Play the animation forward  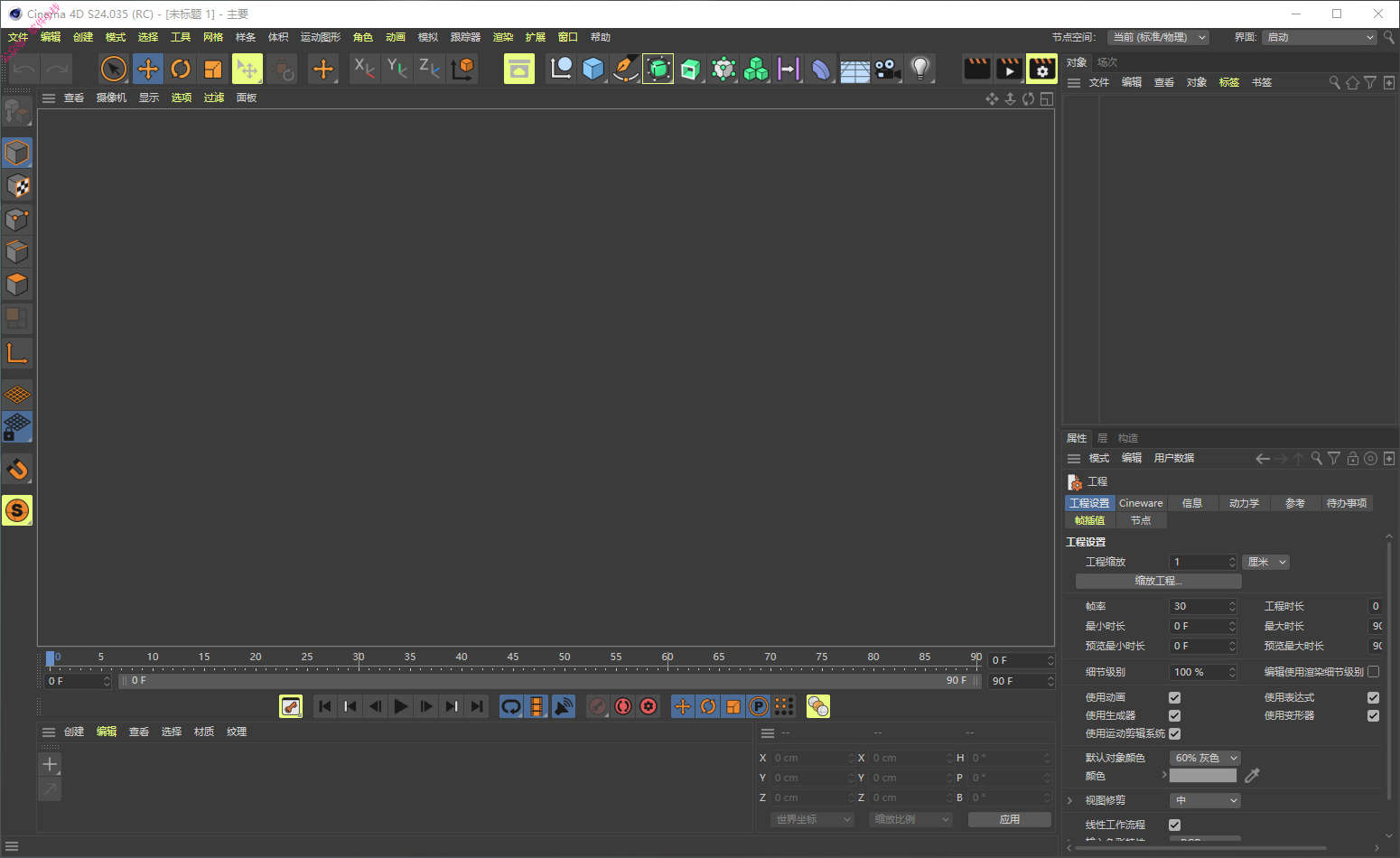tap(401, 706)
